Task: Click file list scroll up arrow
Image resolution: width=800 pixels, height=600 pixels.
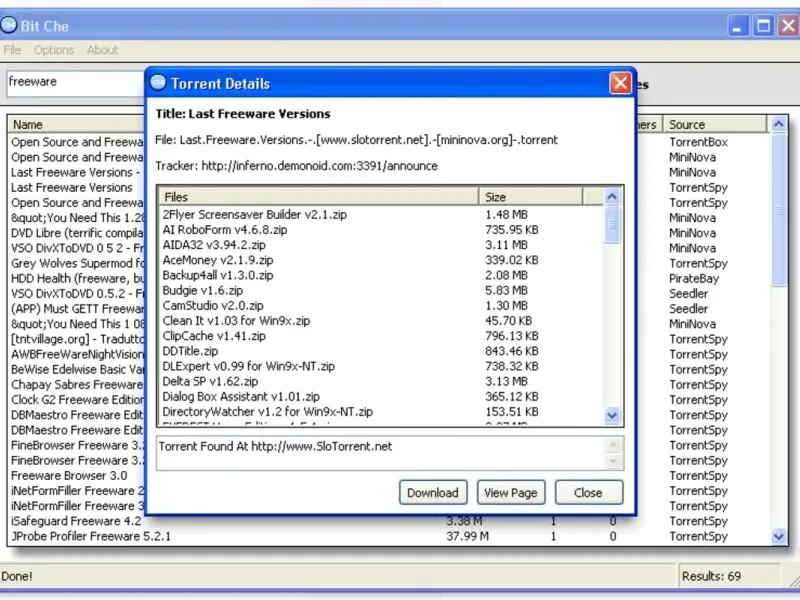Action: click(x=612, y=196)
